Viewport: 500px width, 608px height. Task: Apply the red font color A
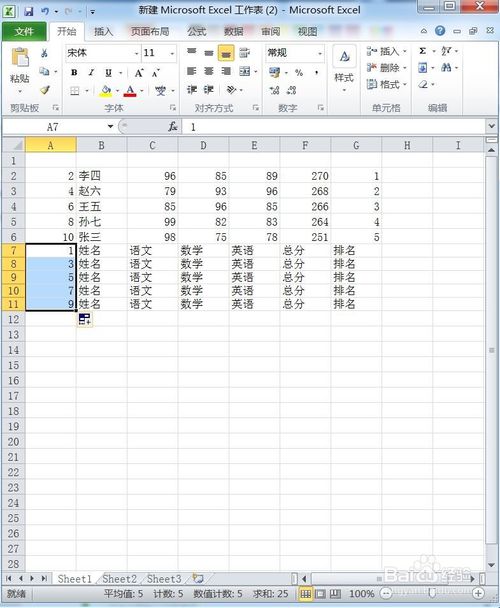(130, 91)
